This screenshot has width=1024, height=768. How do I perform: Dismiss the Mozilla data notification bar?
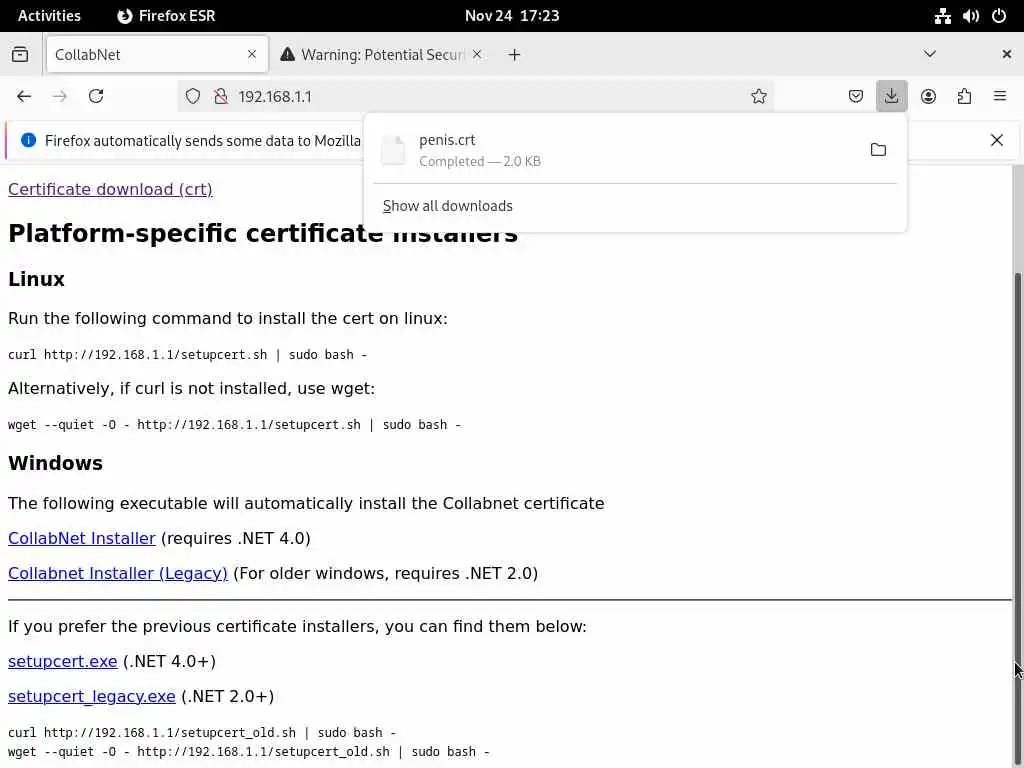997,140
